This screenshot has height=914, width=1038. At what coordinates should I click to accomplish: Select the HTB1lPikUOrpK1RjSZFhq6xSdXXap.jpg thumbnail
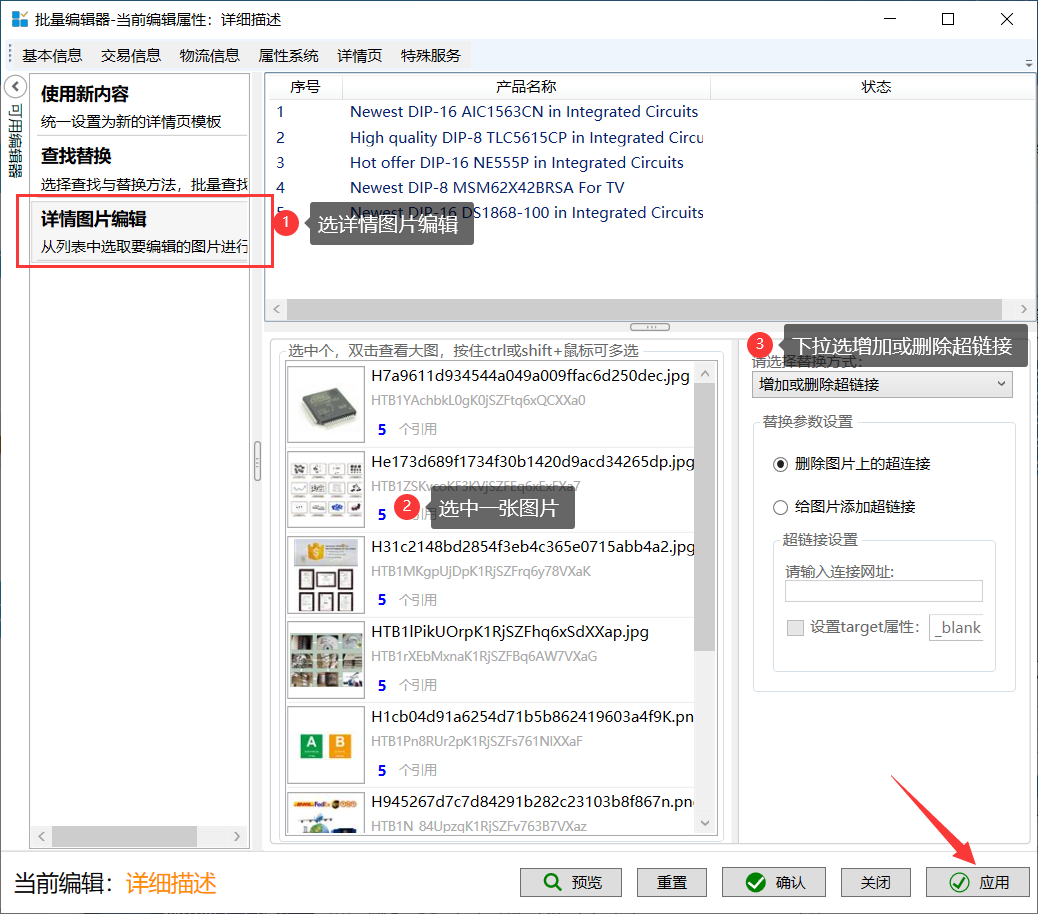pyautogui.click(x=326, y=660)
